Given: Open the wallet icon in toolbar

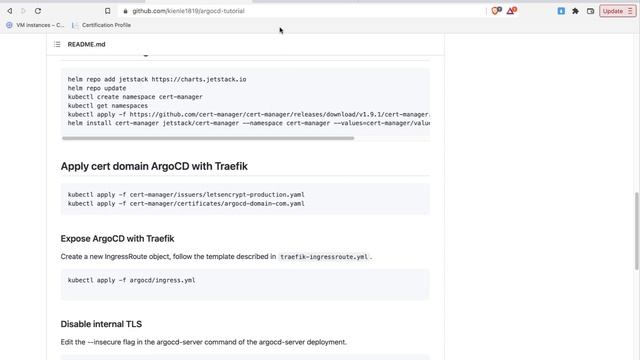Looking at the screenshot, I should pyautogui.click(x=590, y=11).
